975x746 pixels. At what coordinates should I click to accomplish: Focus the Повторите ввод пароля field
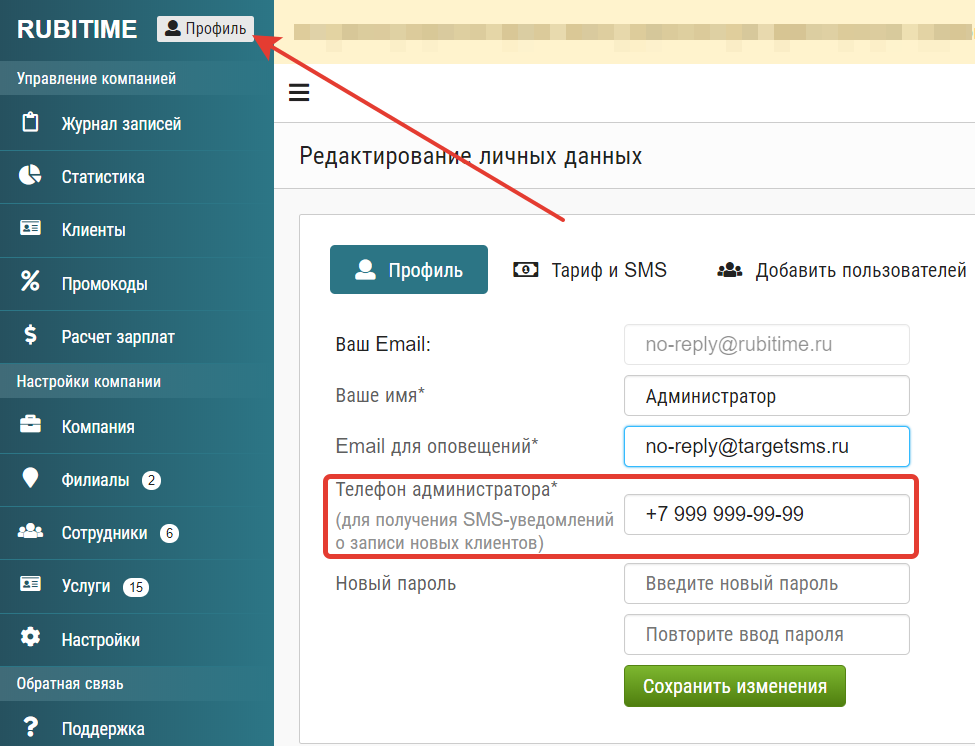click(767, 634)
